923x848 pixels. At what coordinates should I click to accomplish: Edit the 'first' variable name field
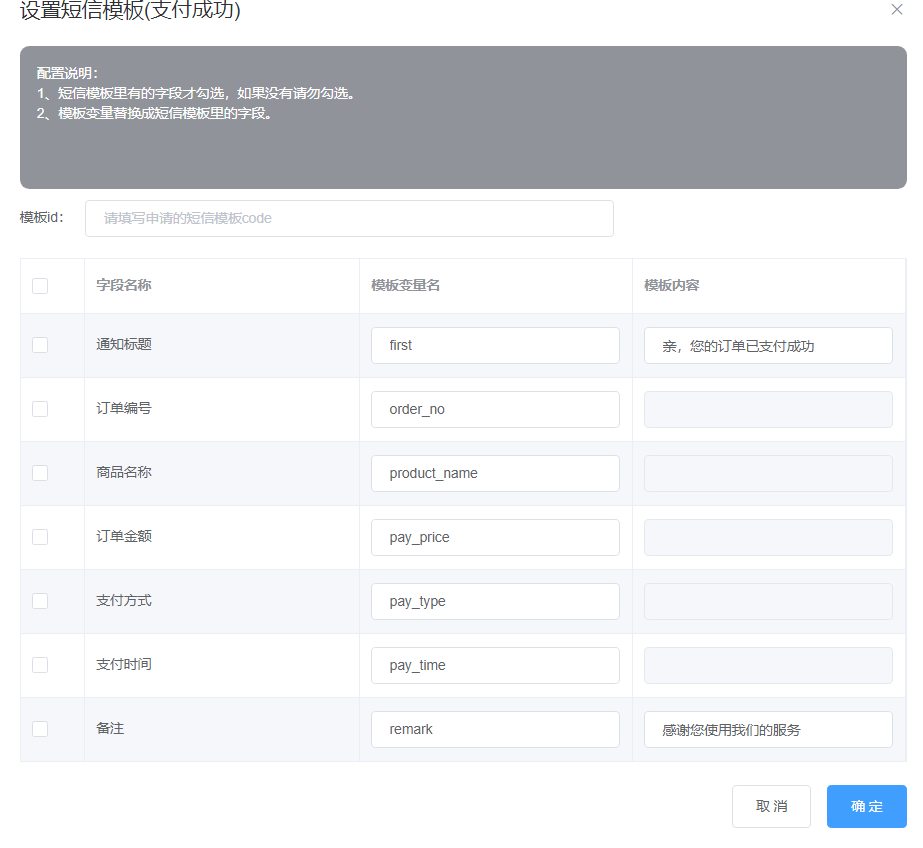coord(495,345)
